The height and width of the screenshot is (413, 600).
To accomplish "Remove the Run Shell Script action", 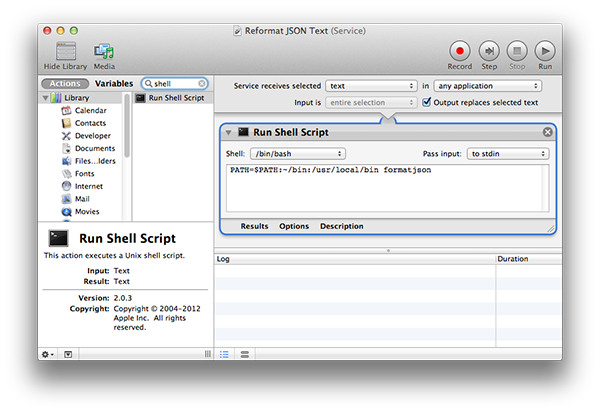I will coord(548,132).
